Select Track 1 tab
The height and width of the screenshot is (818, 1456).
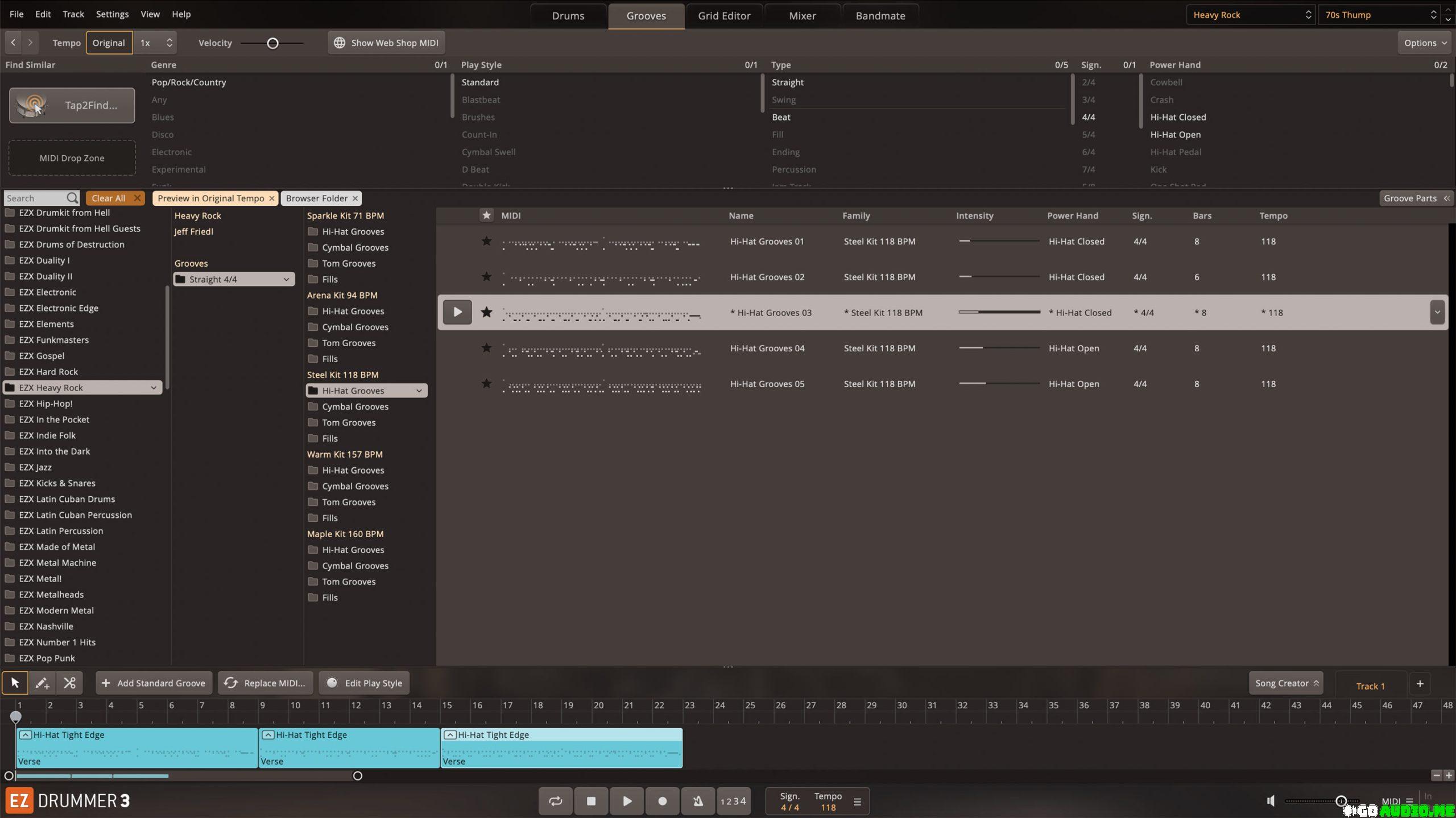[x=1370, y=686]
